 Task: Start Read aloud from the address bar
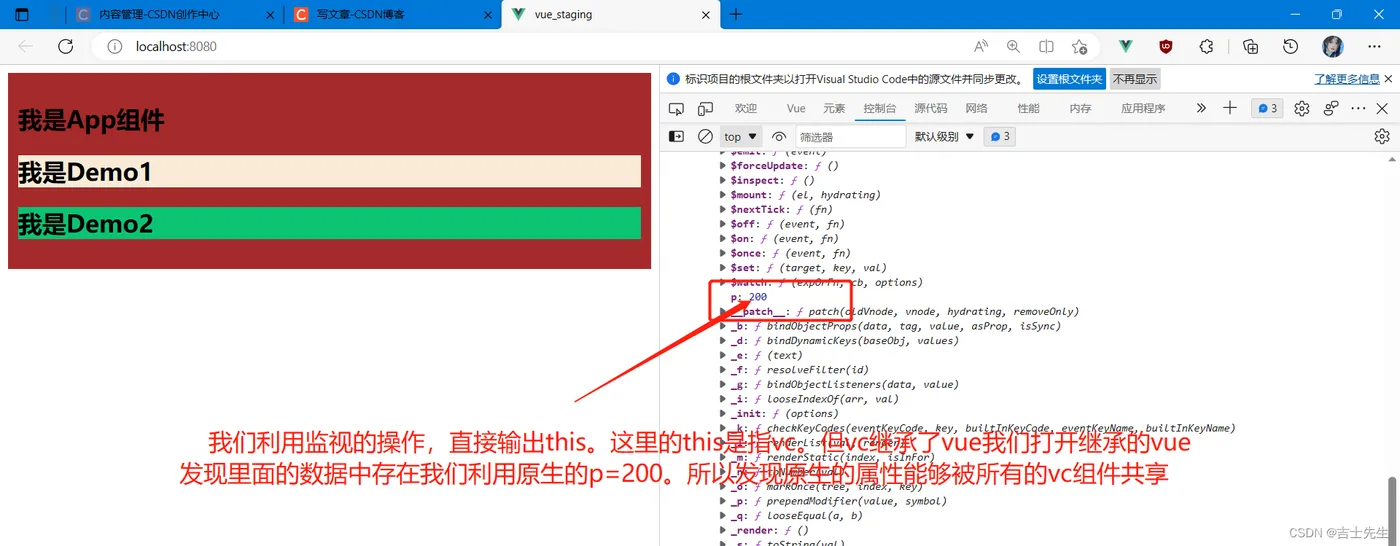click(981, 46)
